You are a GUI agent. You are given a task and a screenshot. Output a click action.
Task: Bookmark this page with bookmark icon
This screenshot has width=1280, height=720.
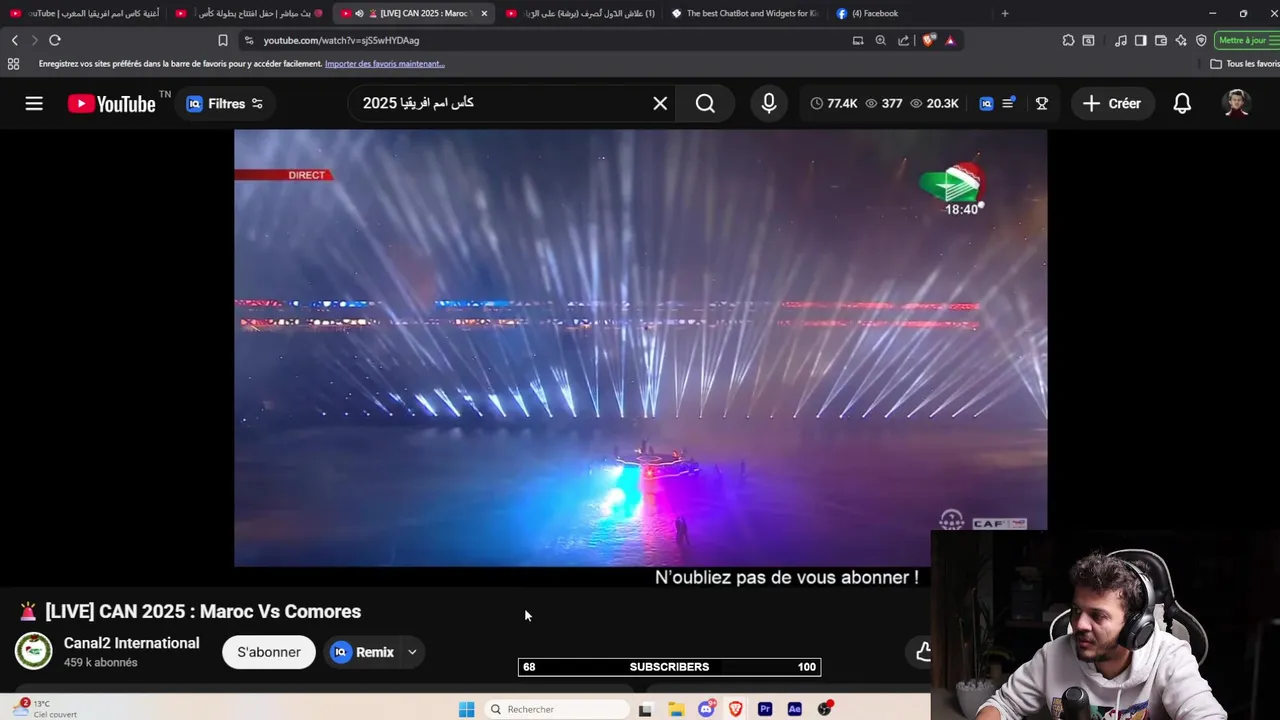tap(223, 40)
